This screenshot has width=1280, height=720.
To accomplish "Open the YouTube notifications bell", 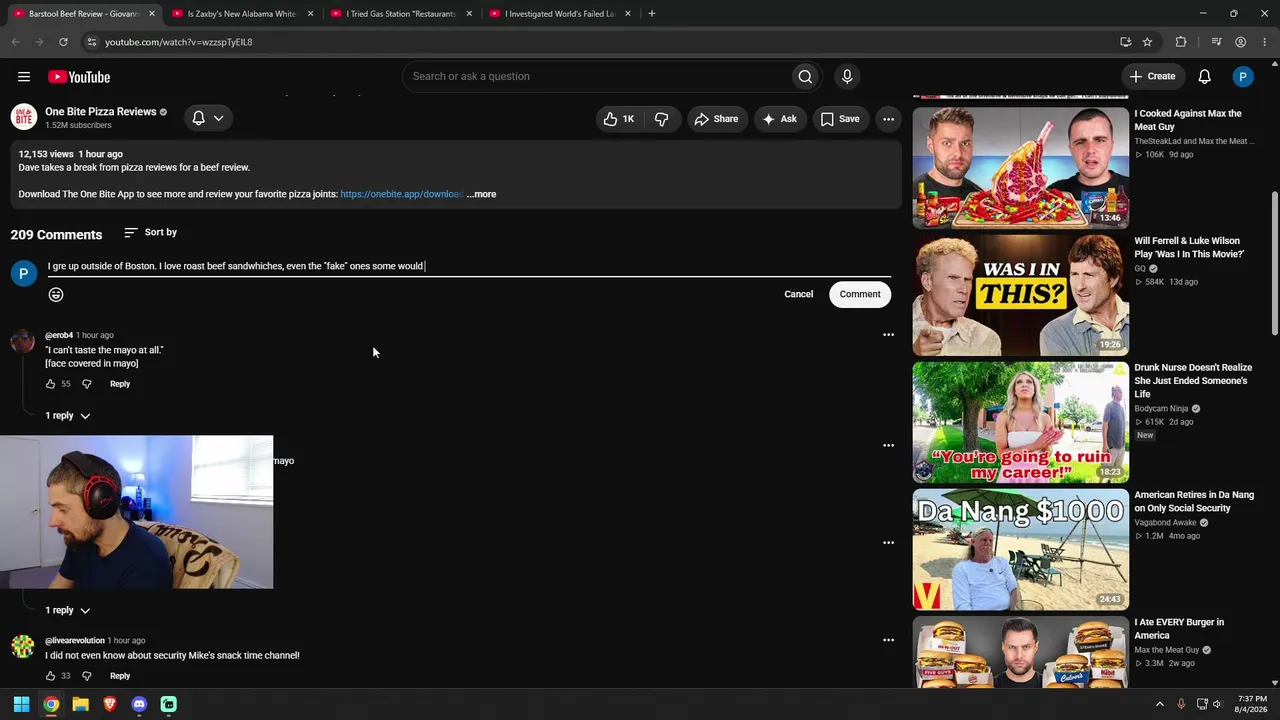I will [1205, 77].
